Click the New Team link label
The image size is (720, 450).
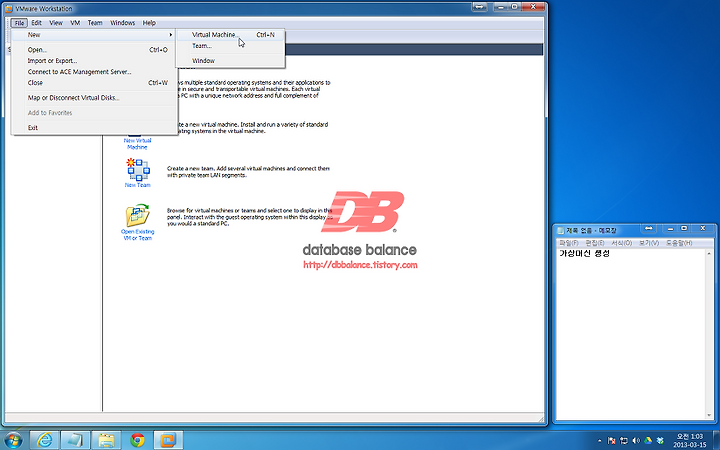(137, 185)
